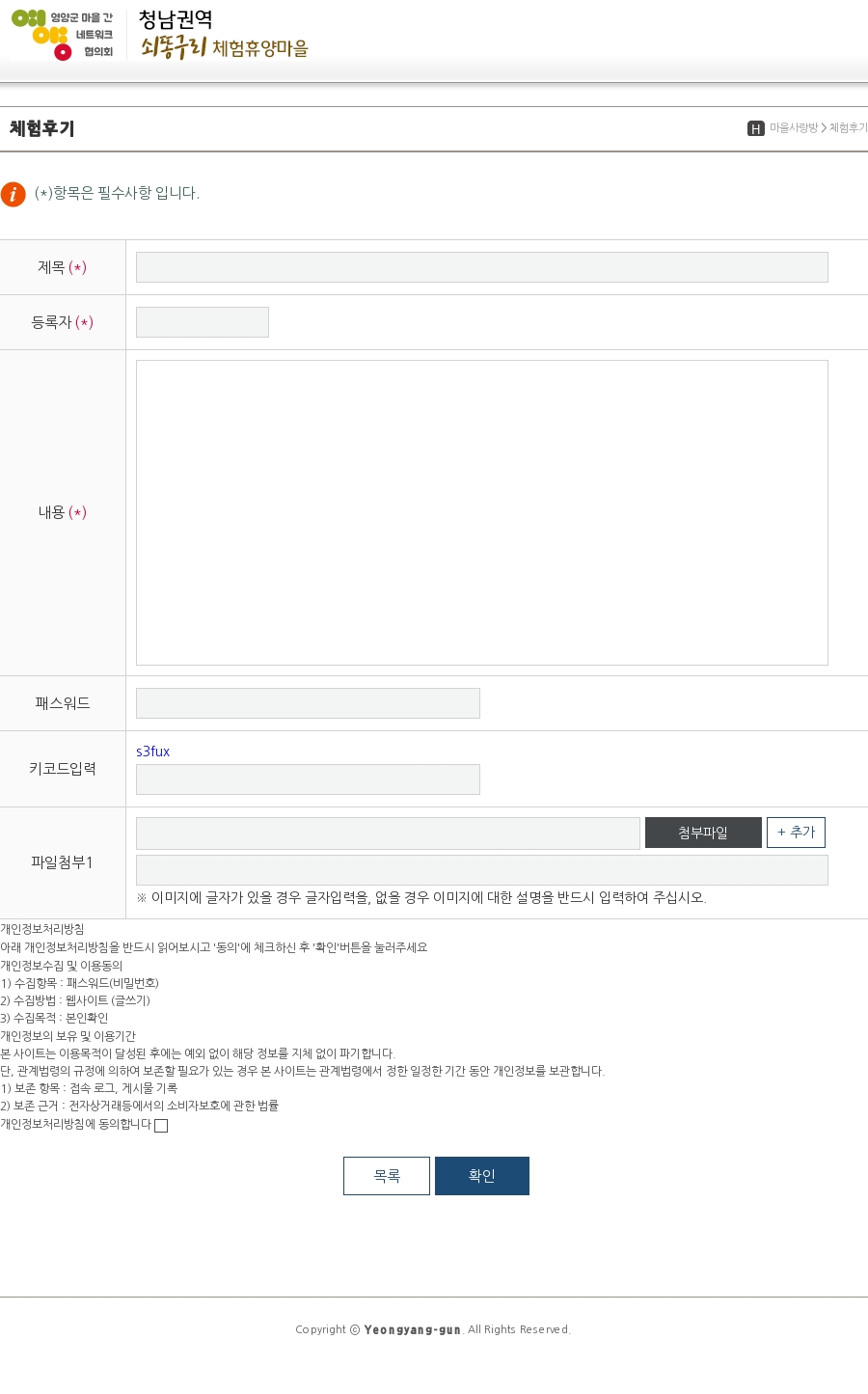Open the 체험후기 breadcrumb link
The width and height of the screenshot is (868, 1394).
pos(848,128)
